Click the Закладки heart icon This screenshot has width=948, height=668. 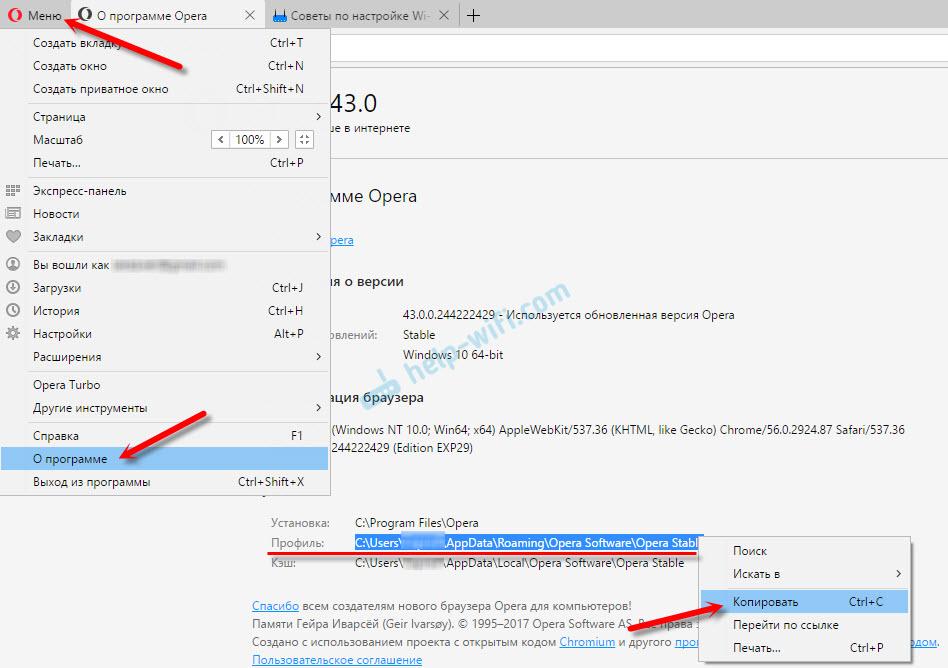pyautogui.click(x=13, y=236)
